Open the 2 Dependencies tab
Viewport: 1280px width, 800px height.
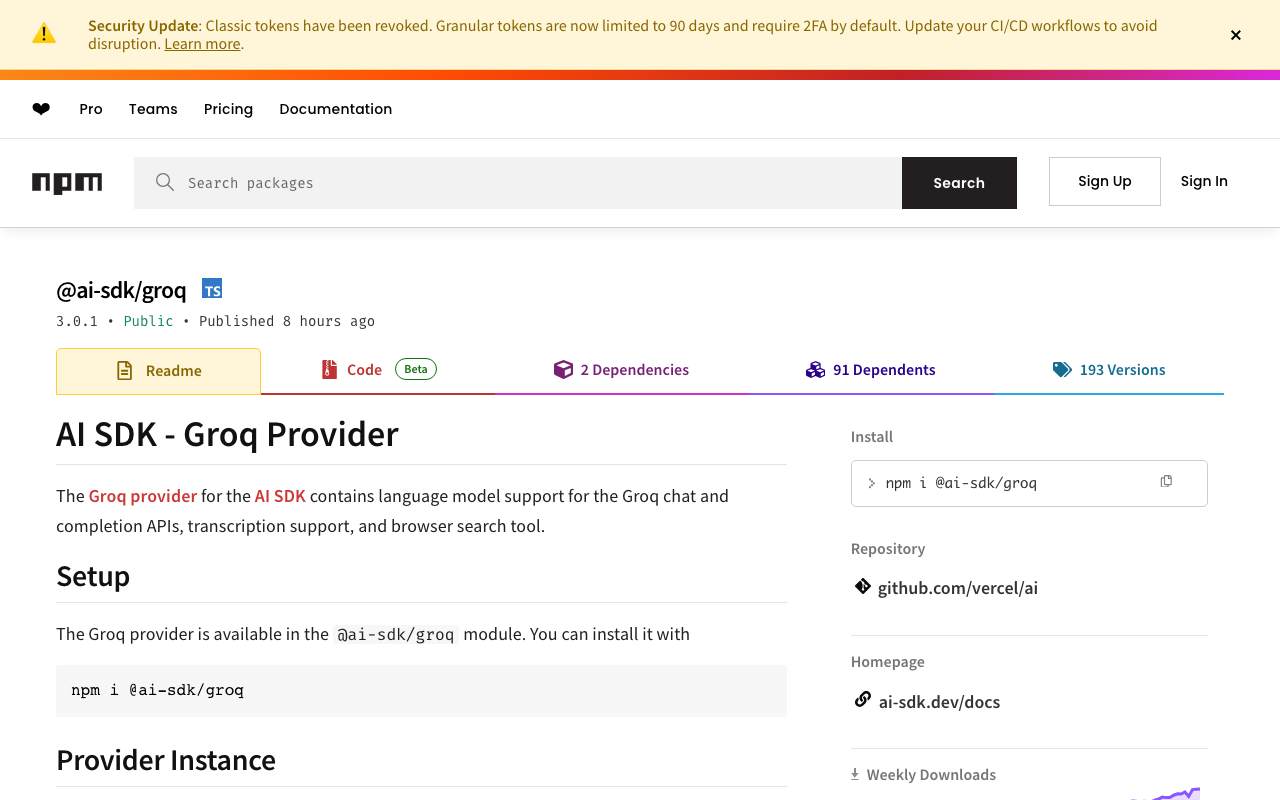click(x=621, y=370)
